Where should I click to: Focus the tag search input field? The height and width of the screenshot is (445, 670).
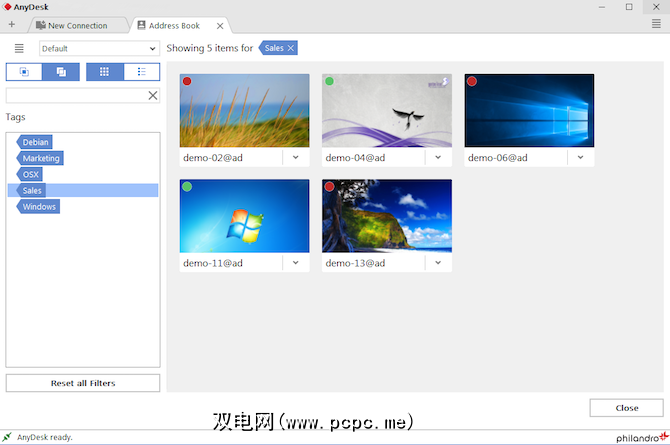pos(77,95)
